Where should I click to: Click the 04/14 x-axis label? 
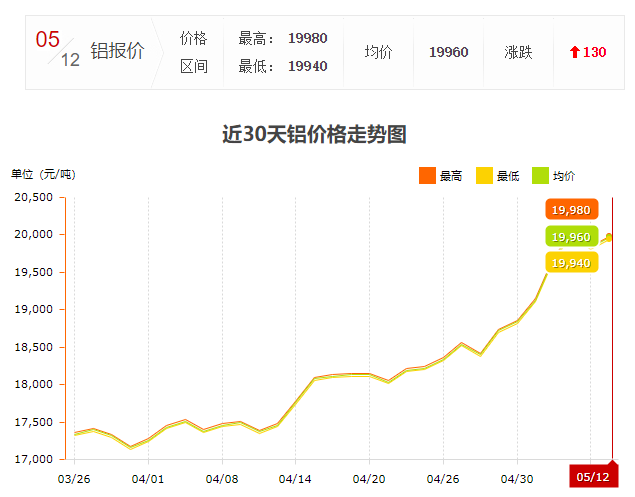click(x=295, y=478)
